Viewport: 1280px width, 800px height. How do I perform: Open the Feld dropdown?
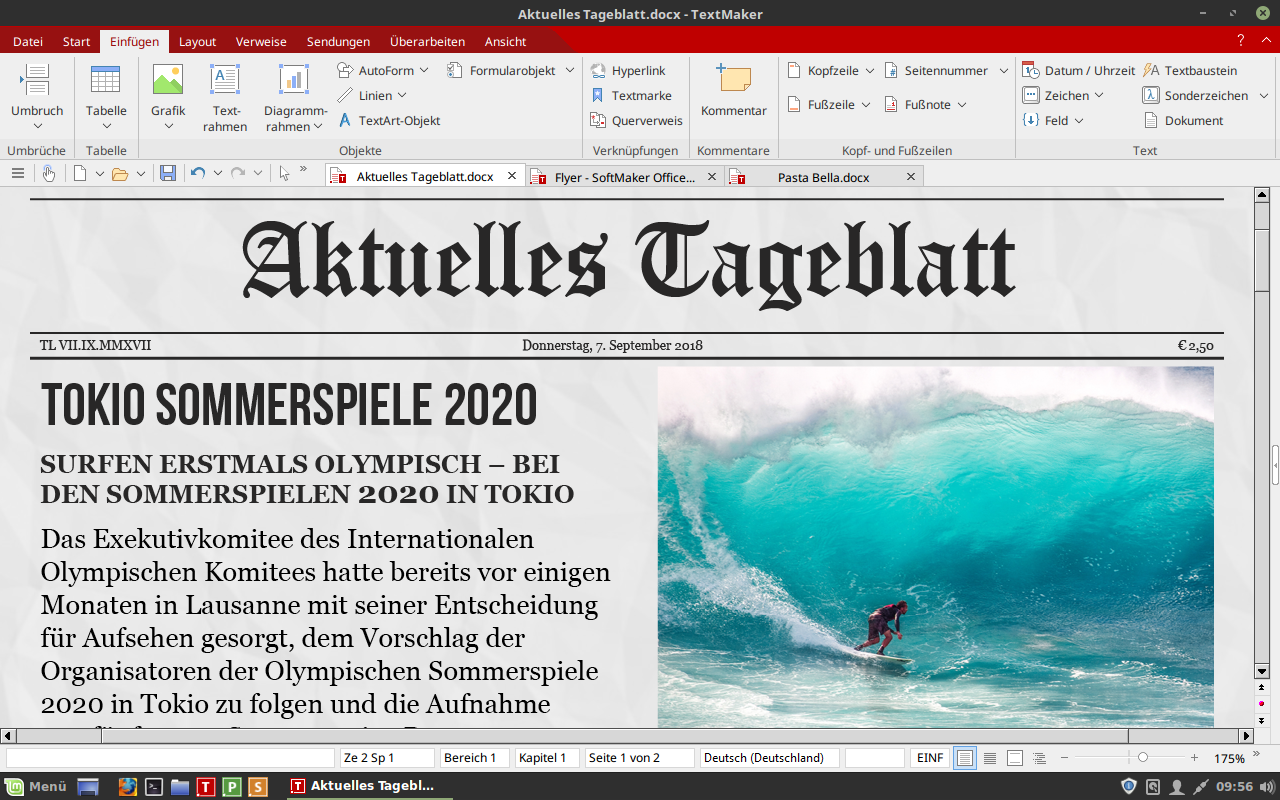[x=1079, y=121]
